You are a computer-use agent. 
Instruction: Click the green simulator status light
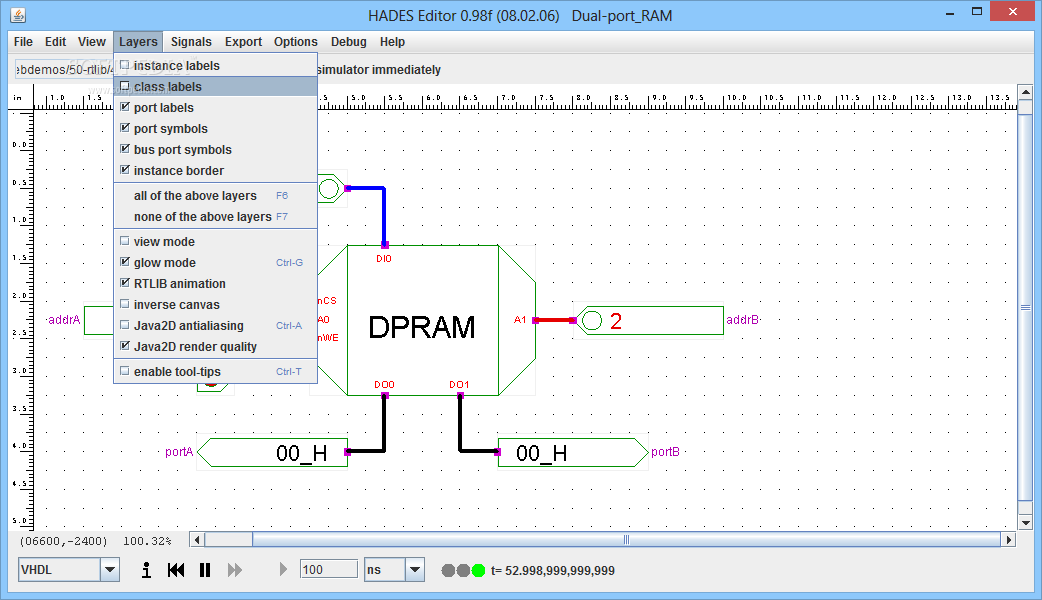pyautogui.click(x=478, y=570)
